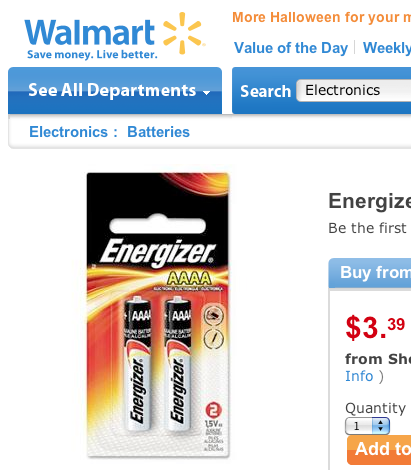The height and width of the screenshot is (470, 411).
Task: Click the Buy from tab header
Action: tap(370, 273)
